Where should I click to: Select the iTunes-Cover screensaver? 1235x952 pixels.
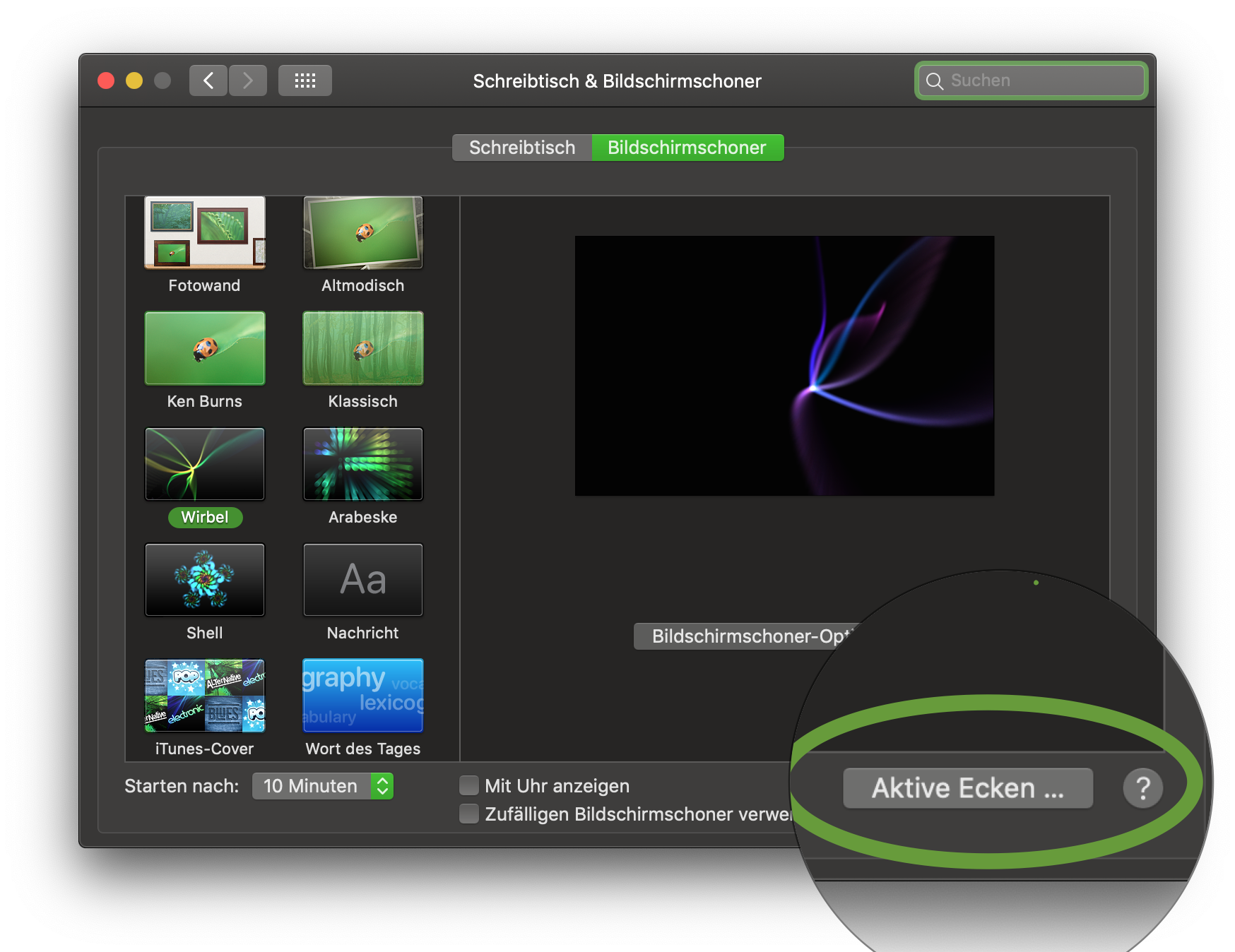[205, 696]
